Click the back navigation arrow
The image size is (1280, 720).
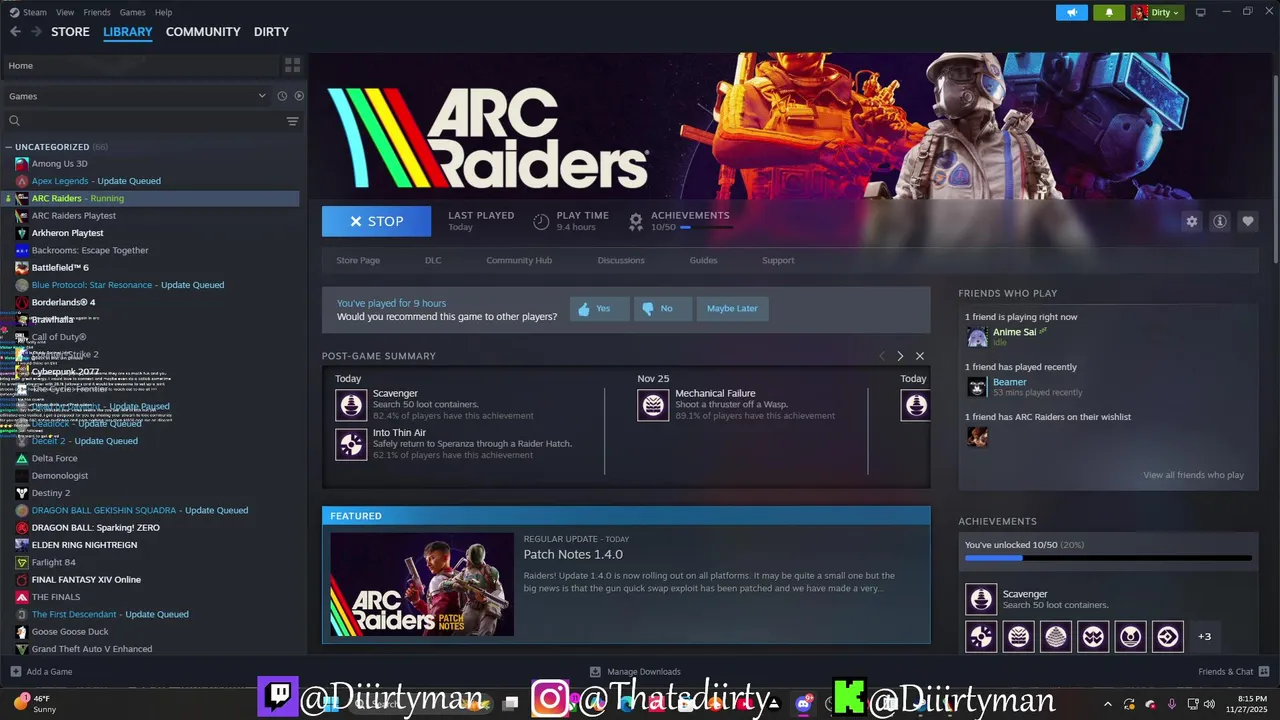coord(15,32)
